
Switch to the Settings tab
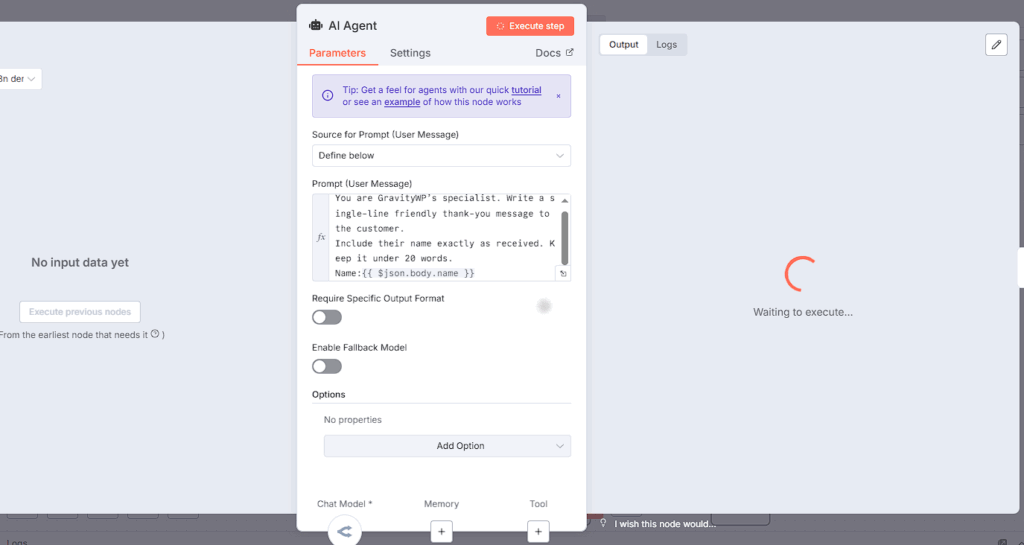[410, 53]
